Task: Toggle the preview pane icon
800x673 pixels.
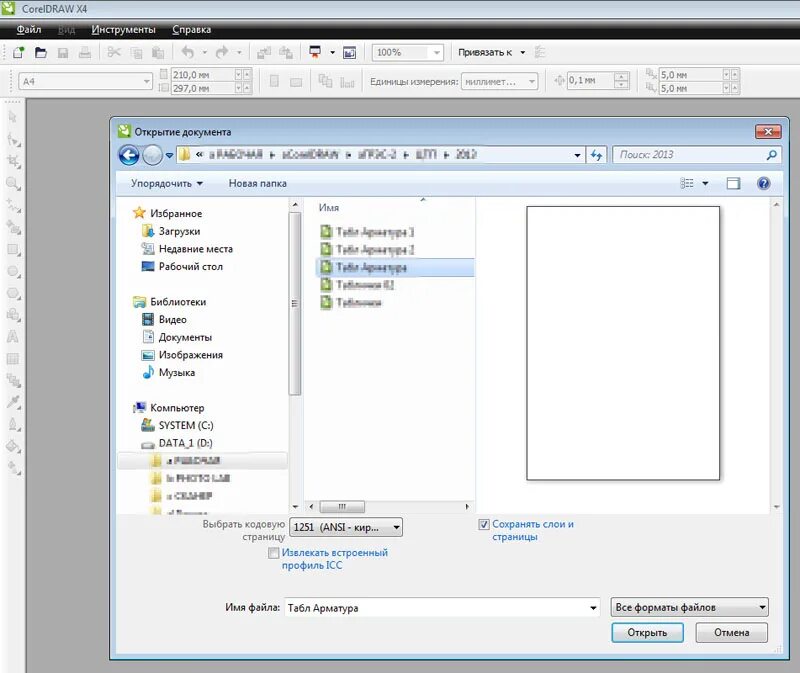Action: (733, 183)
